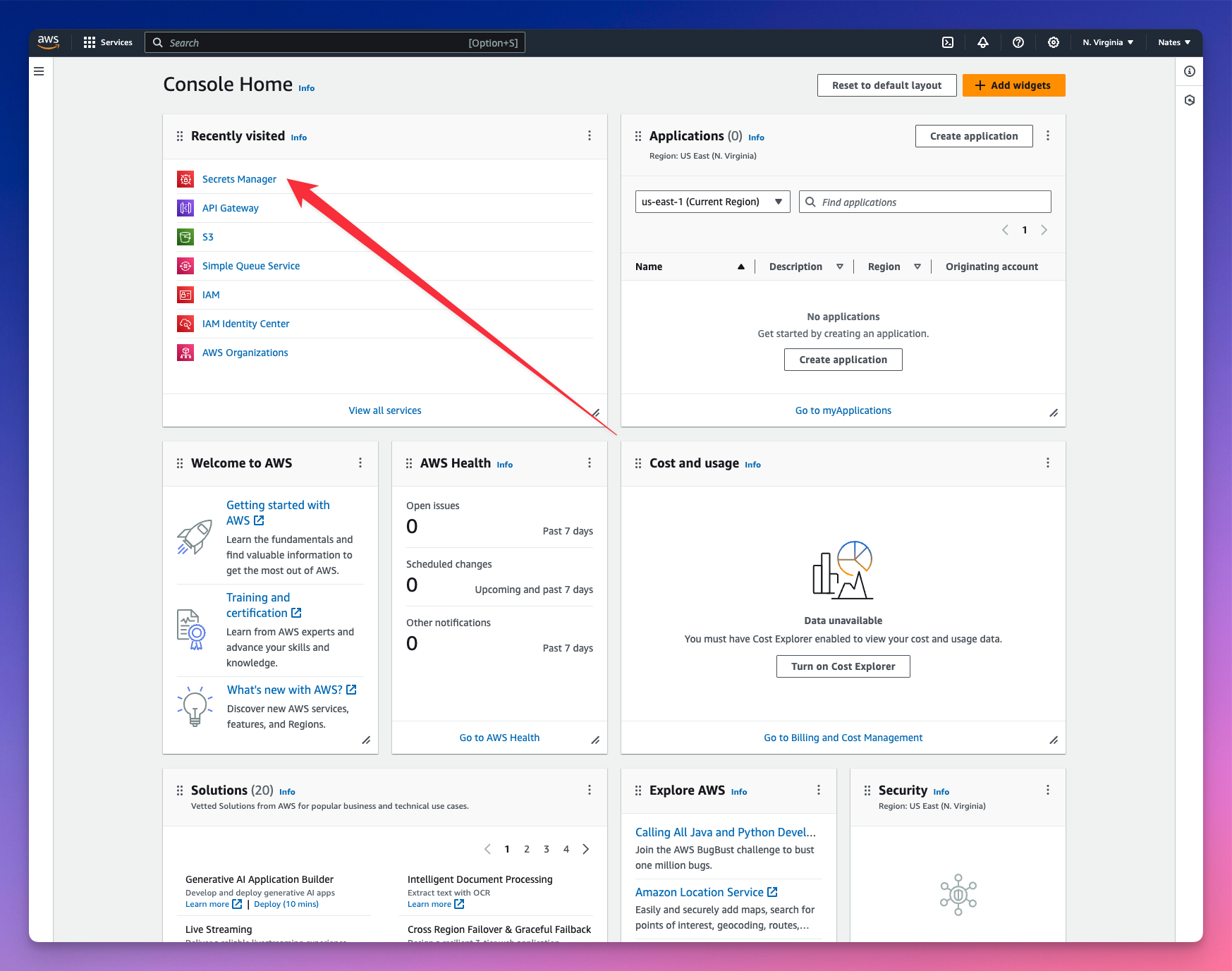This screenshot has width=1232, height=971.
Task: Open Go to Billing and Cost Management
Action: [843, 738]
